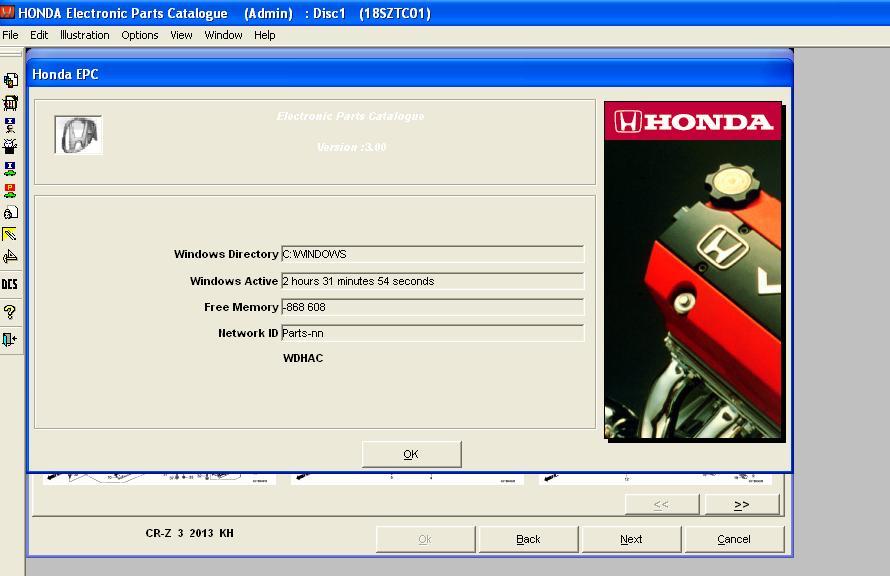Click the WDHAC text label
This screenshot has width=890, height=576.
303,358
